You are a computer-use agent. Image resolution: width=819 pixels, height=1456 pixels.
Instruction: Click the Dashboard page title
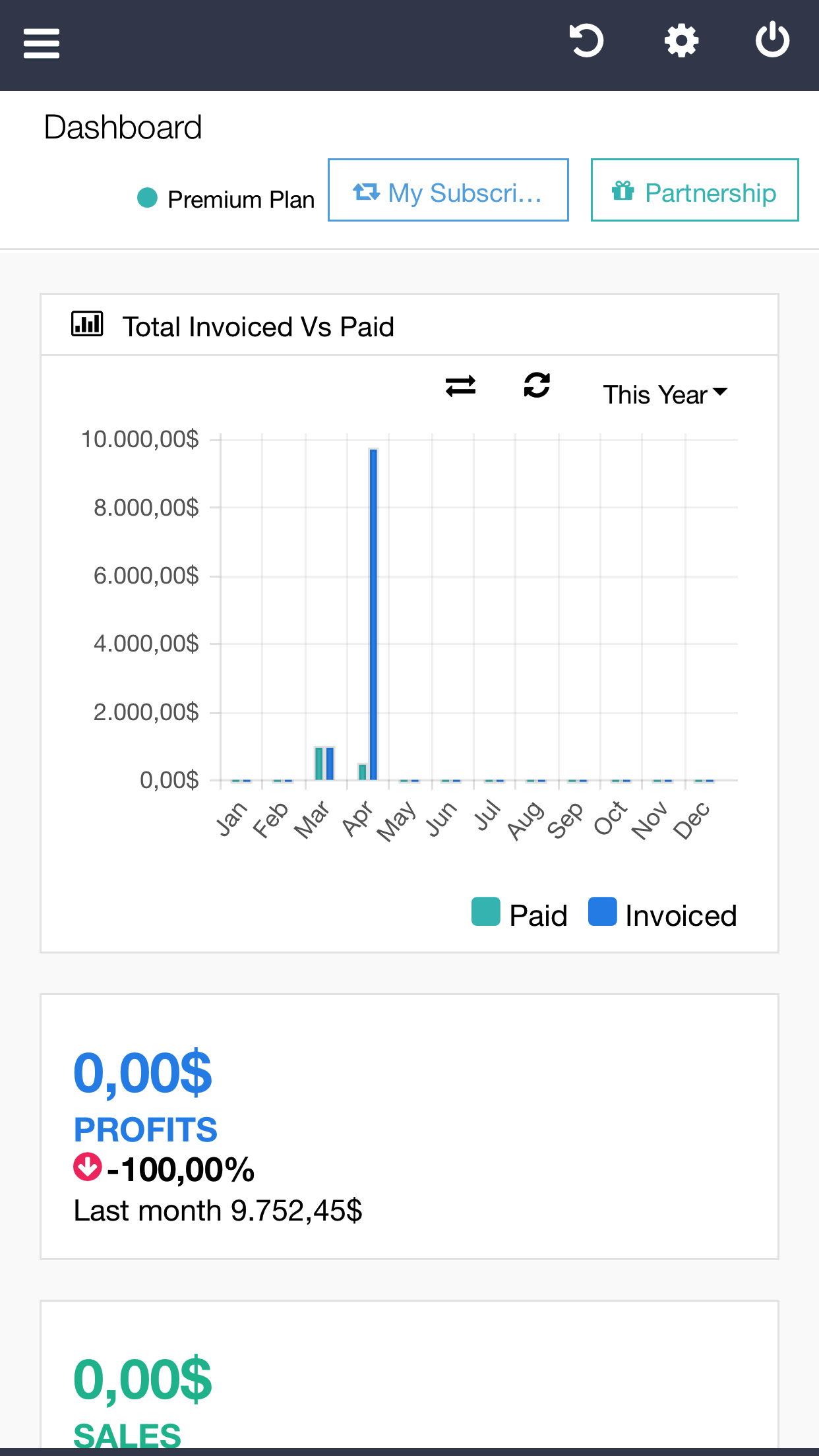tap(123, 127)
